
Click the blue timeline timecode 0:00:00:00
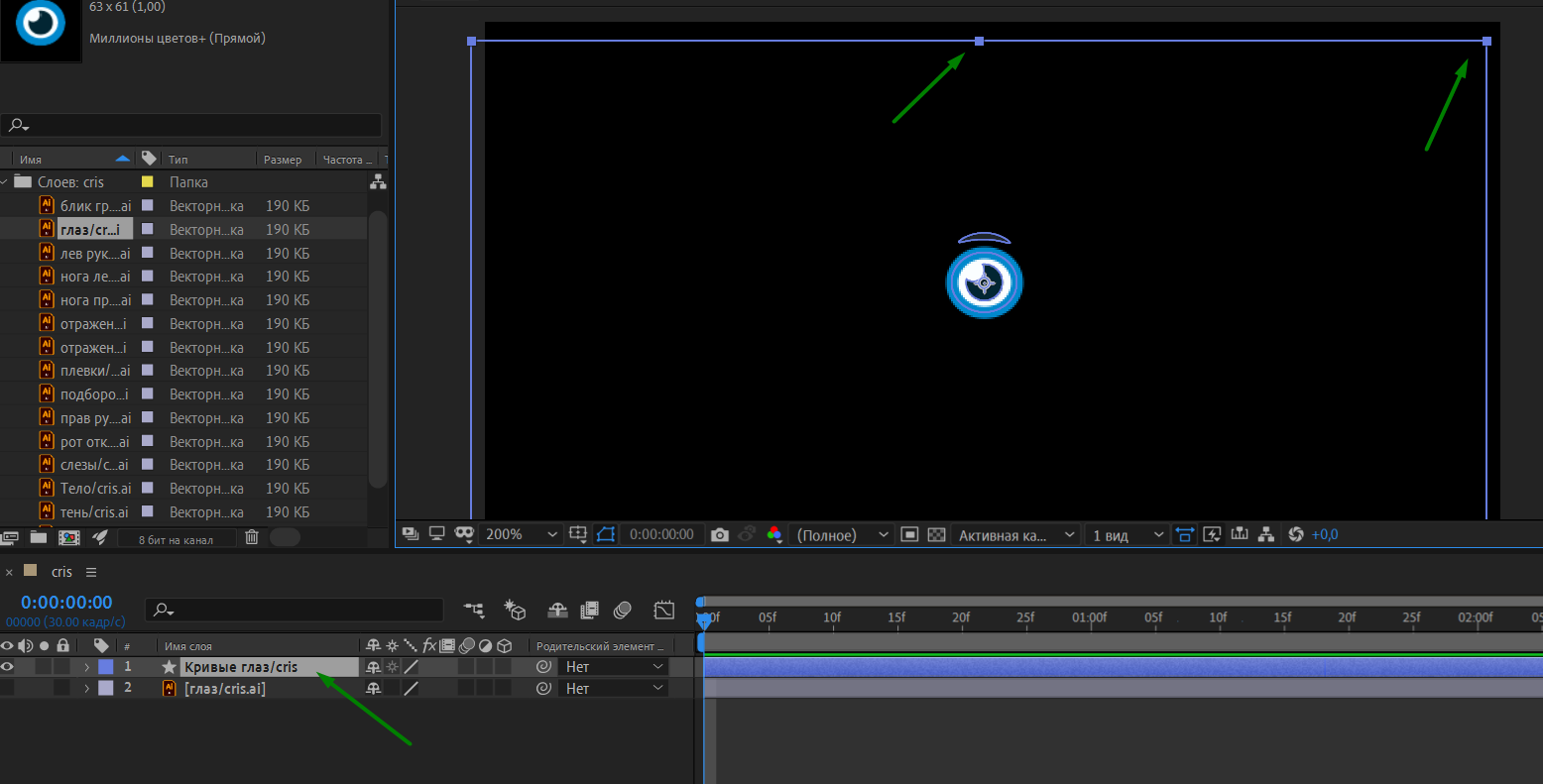(66, 602)
